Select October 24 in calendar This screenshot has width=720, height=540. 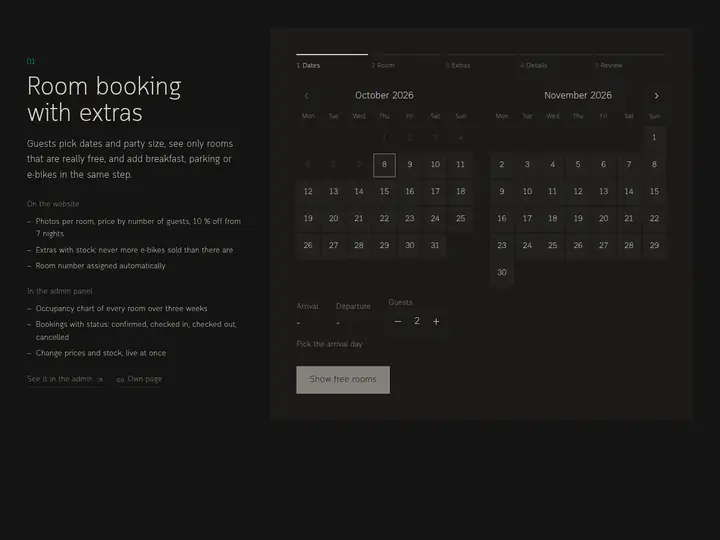point(435,219)
